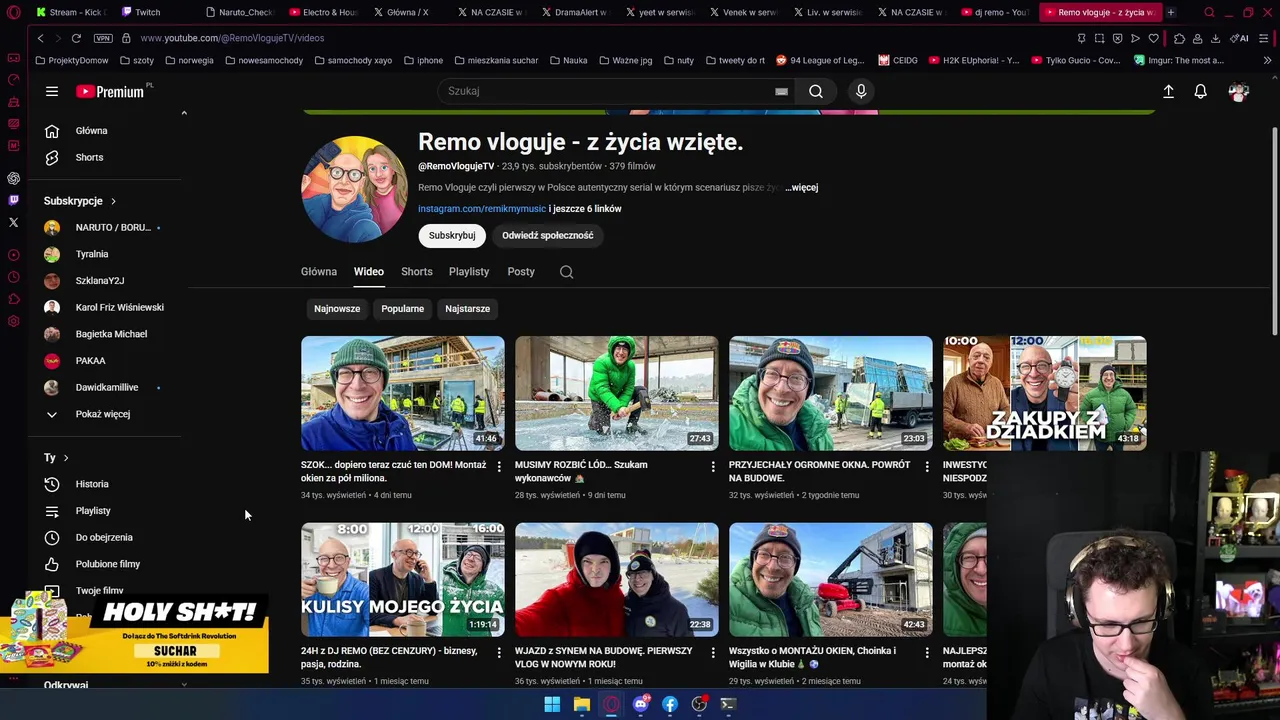The image size is (1280, 720).
Task: Open the notifications bell
Action: click(x=1201, y=91)
